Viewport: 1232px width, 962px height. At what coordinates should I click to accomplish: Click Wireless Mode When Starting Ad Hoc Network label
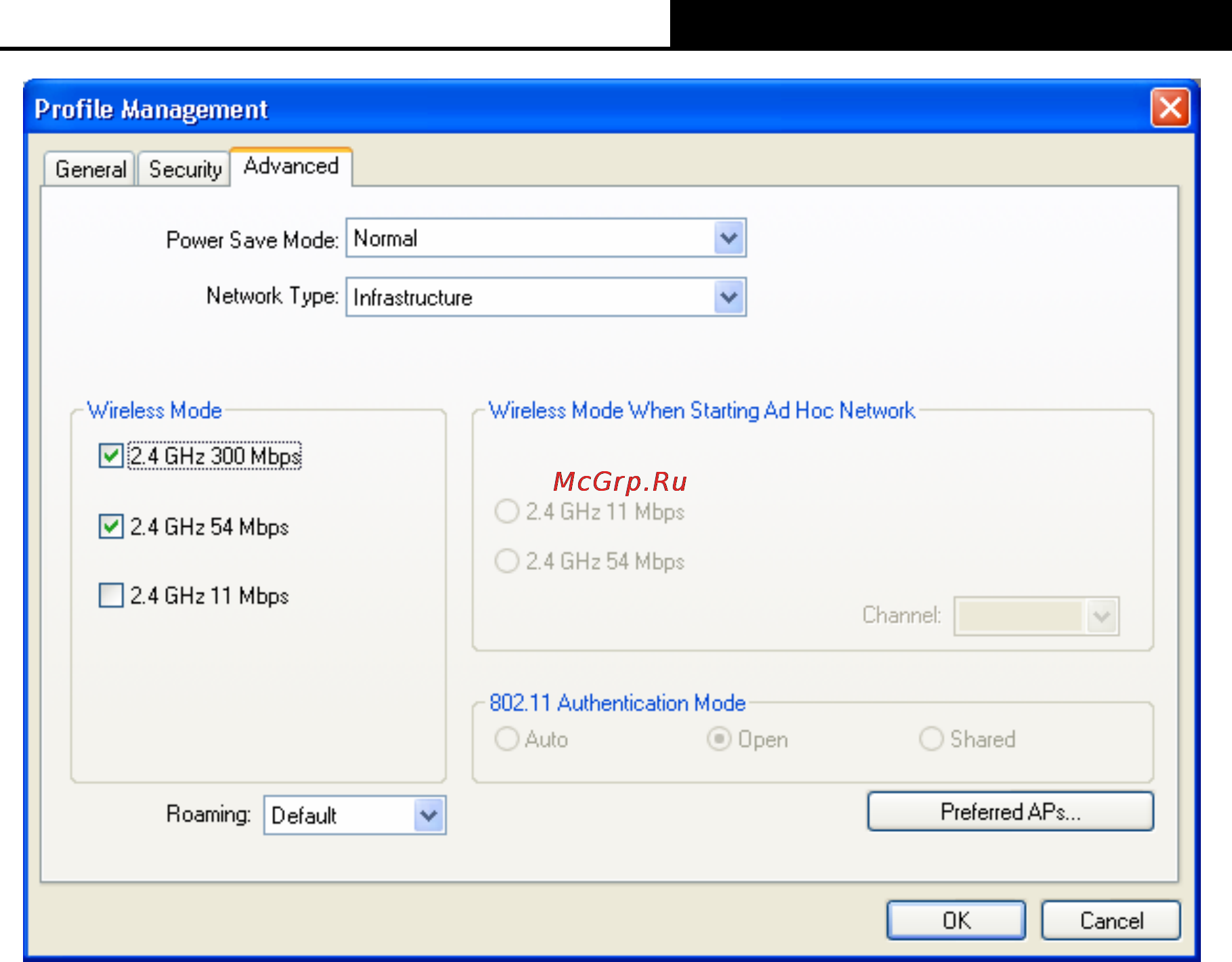tap(702, 410)
